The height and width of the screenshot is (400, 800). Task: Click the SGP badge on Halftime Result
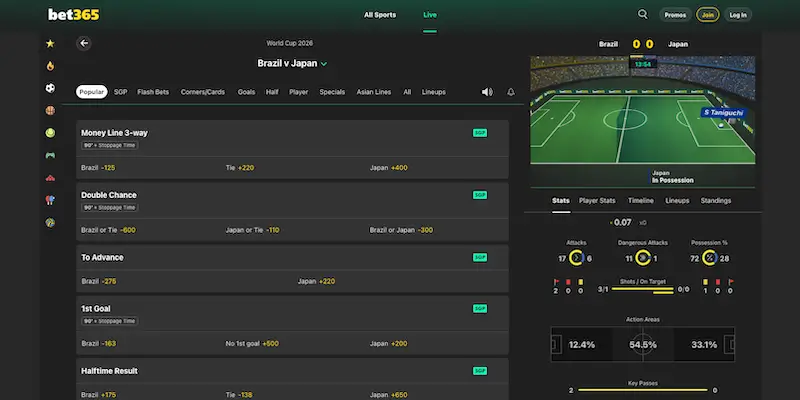pyautogui.click(x=480, y=371)
